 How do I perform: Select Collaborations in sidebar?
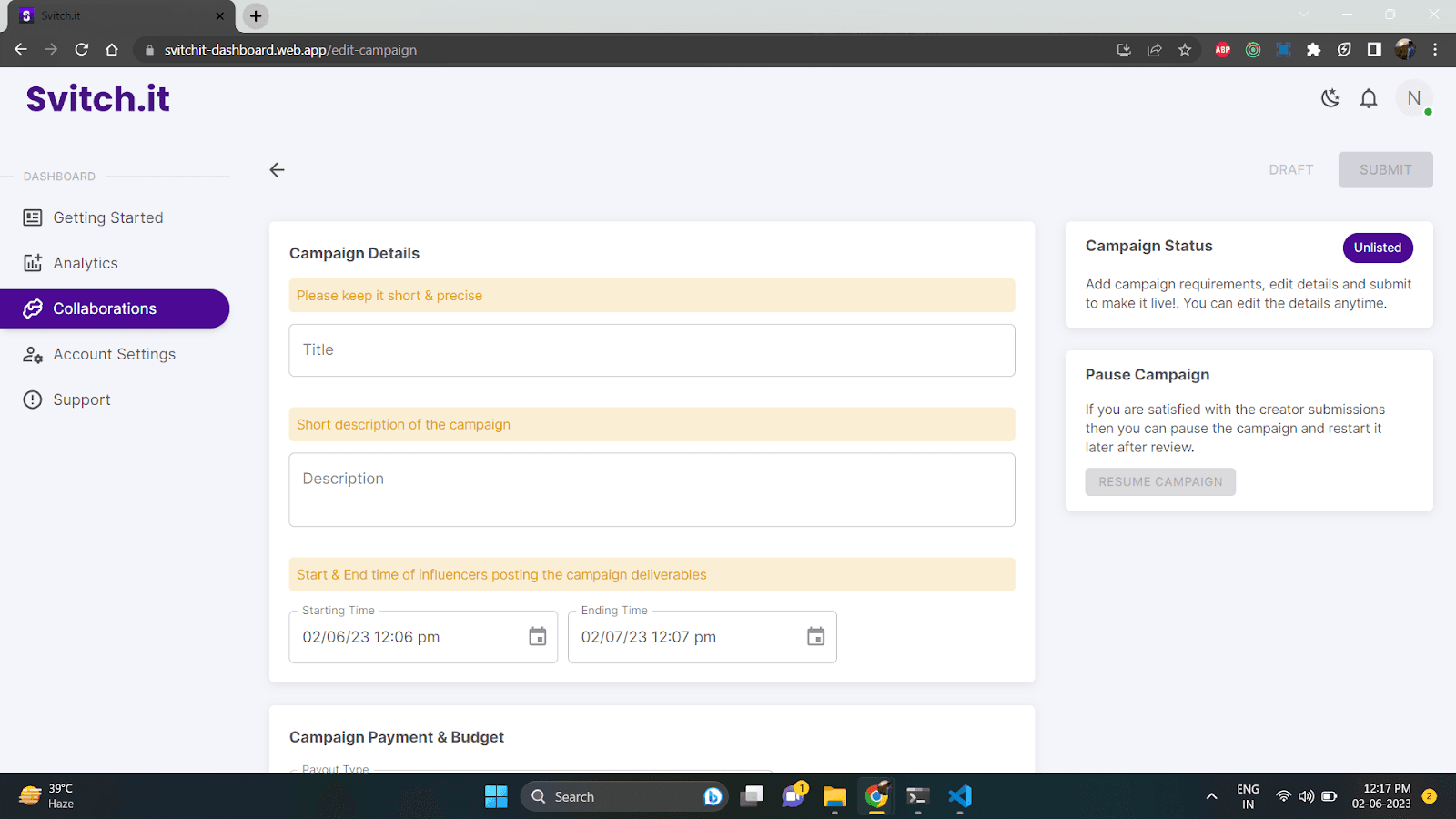115,308
